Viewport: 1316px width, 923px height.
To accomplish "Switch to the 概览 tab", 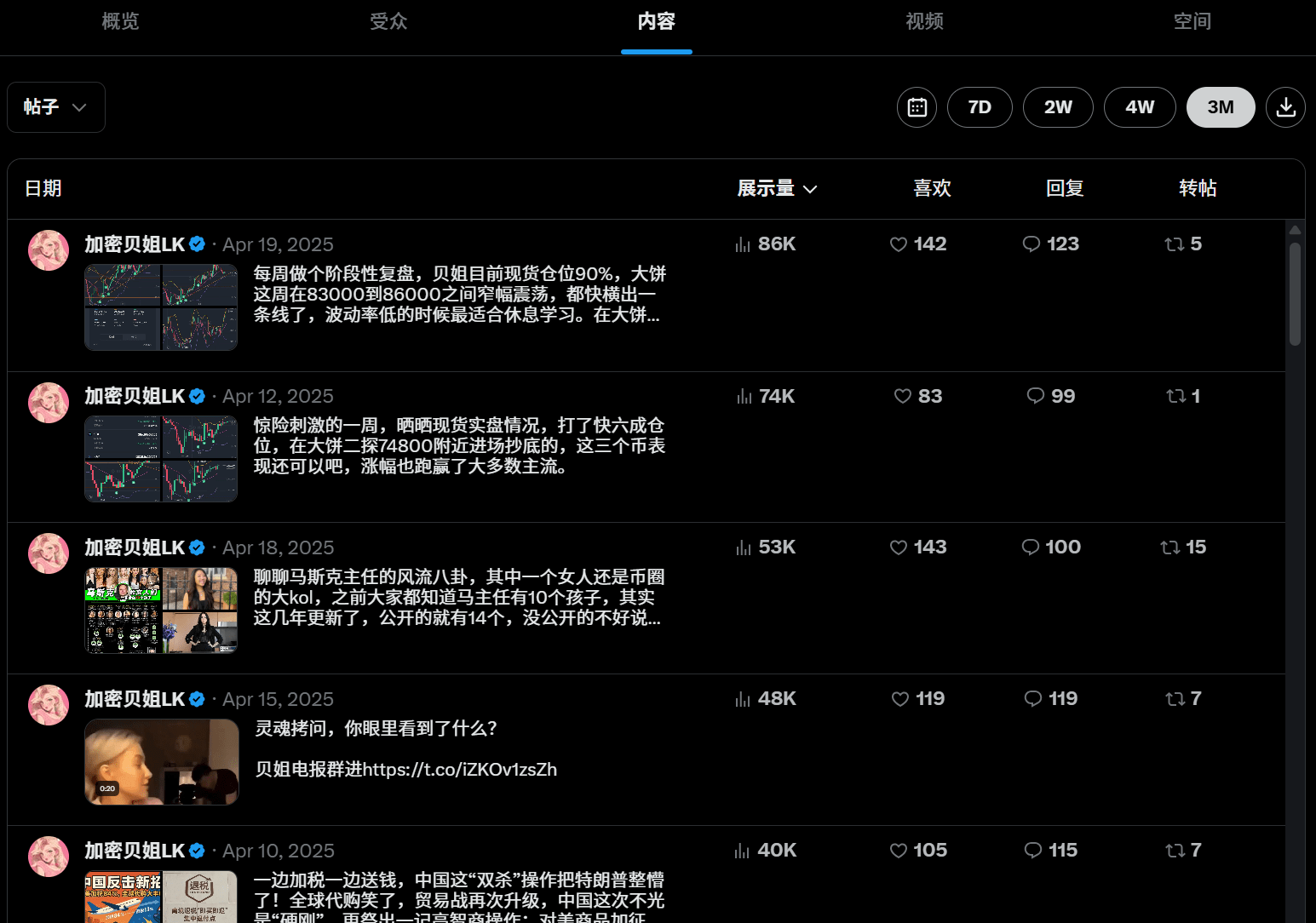I will click(x=120, y=21).
